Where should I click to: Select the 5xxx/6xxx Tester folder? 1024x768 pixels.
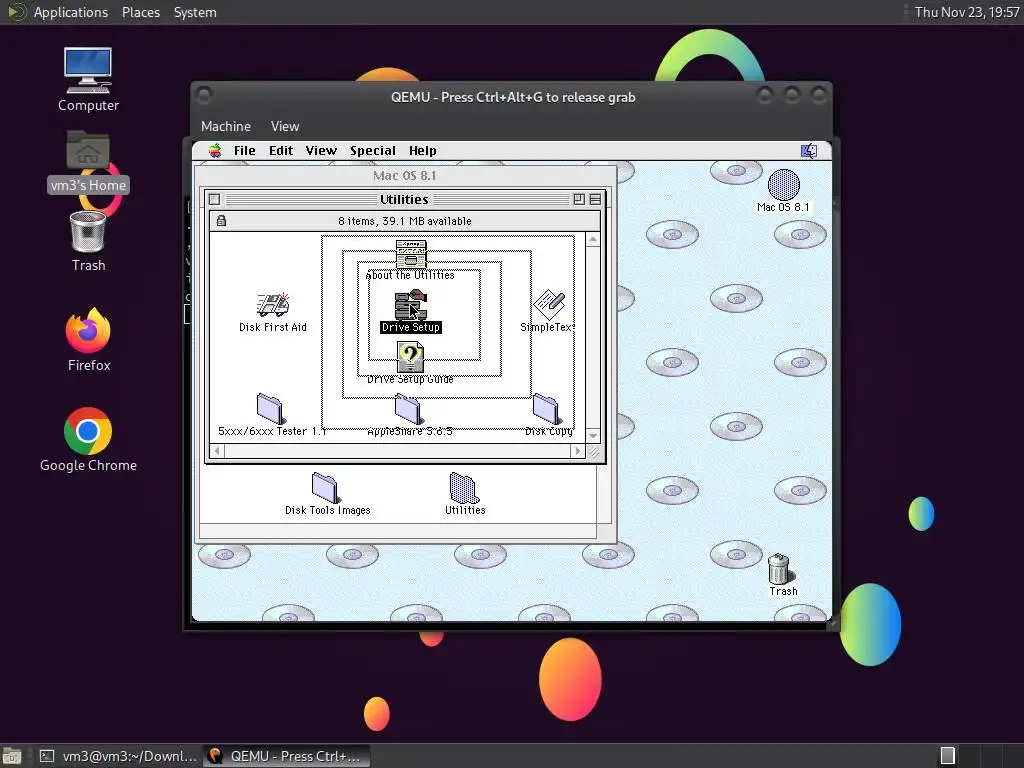[270, 409]
